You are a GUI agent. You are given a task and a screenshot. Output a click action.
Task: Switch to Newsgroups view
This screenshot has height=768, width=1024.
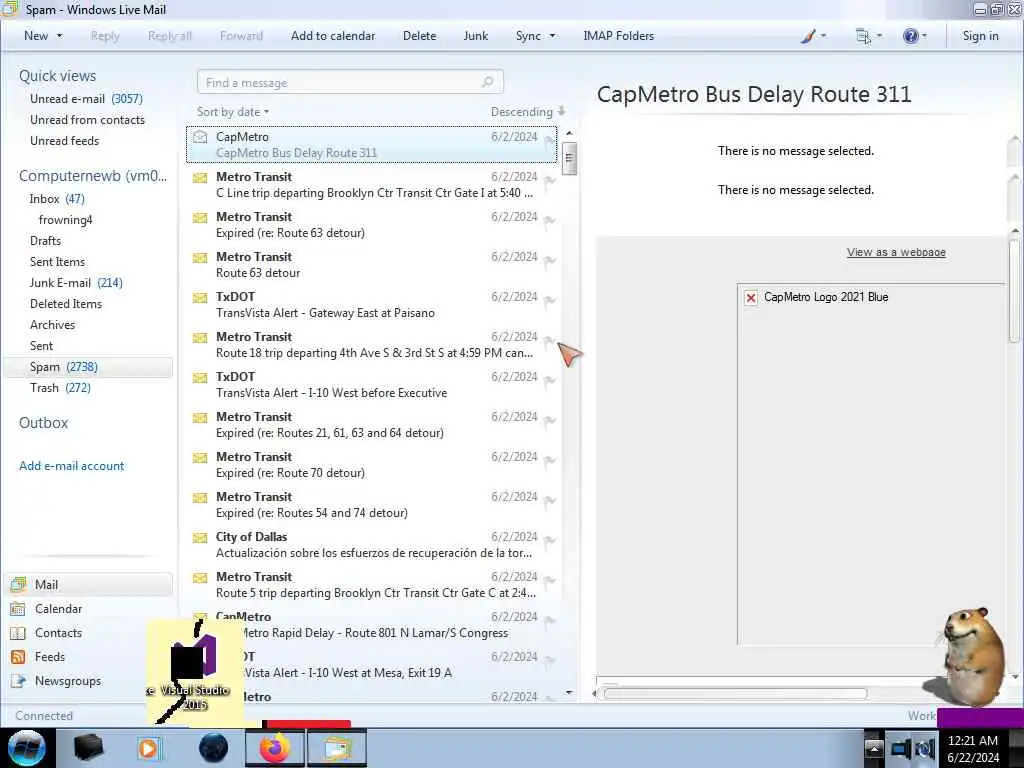point(68,680)
